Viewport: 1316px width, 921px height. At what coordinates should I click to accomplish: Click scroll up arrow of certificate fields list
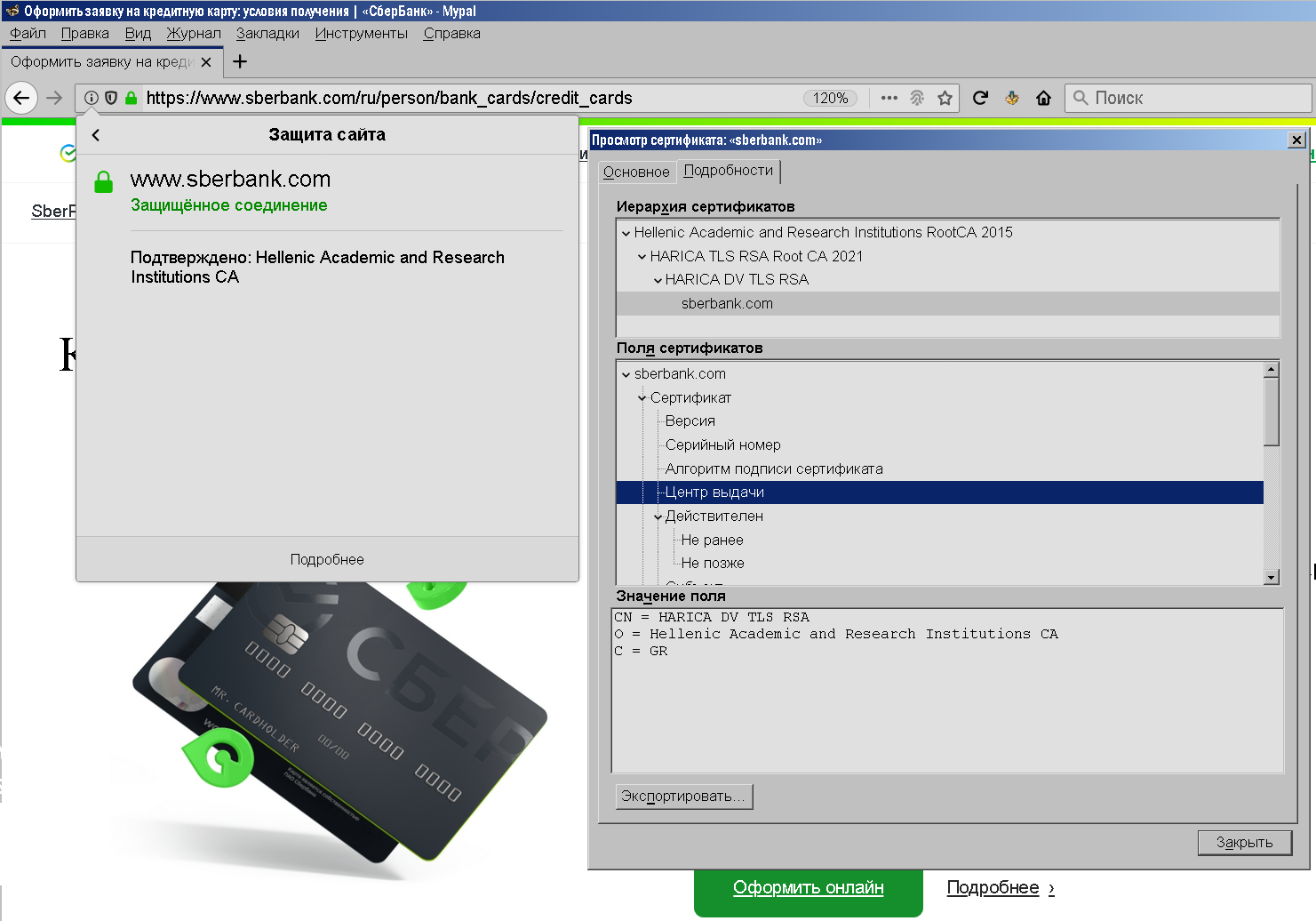(1272, 369)
